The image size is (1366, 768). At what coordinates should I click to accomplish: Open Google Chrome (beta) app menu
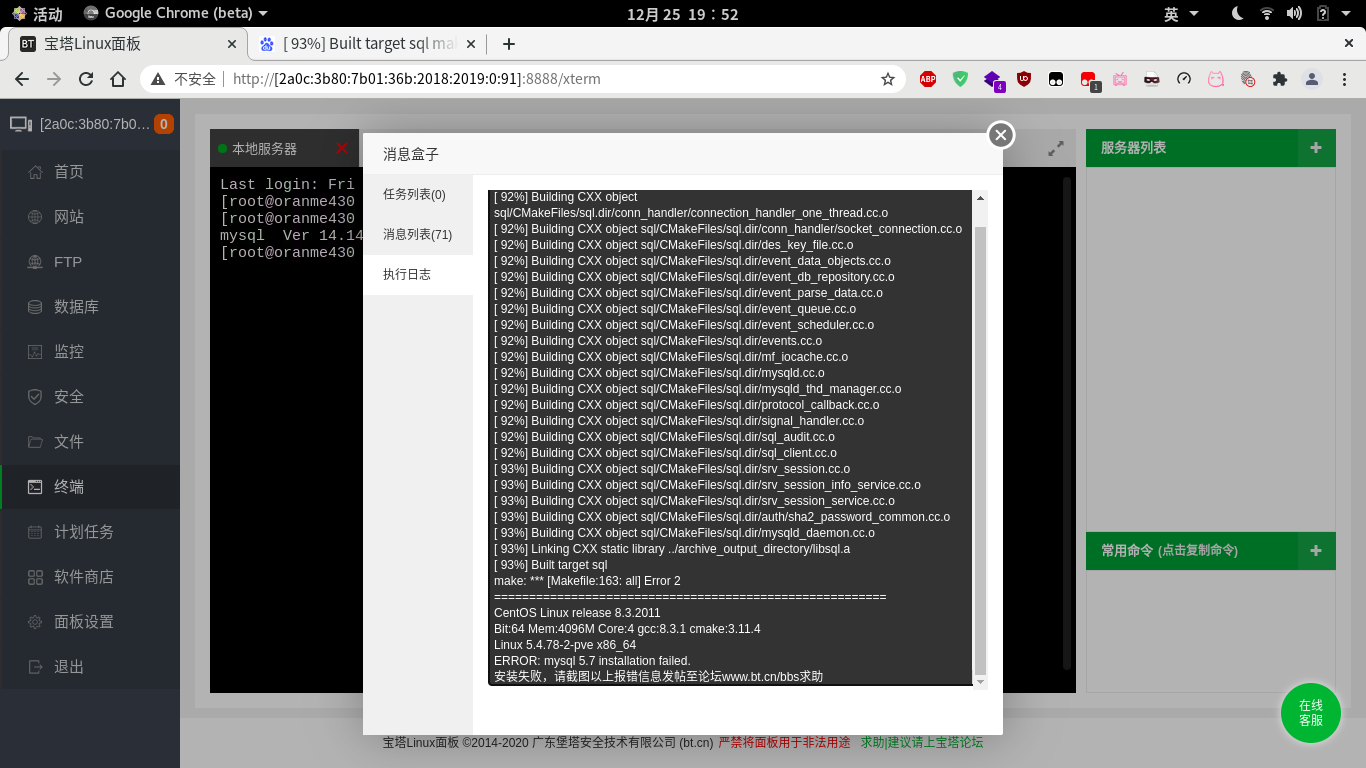click(176, 14)
